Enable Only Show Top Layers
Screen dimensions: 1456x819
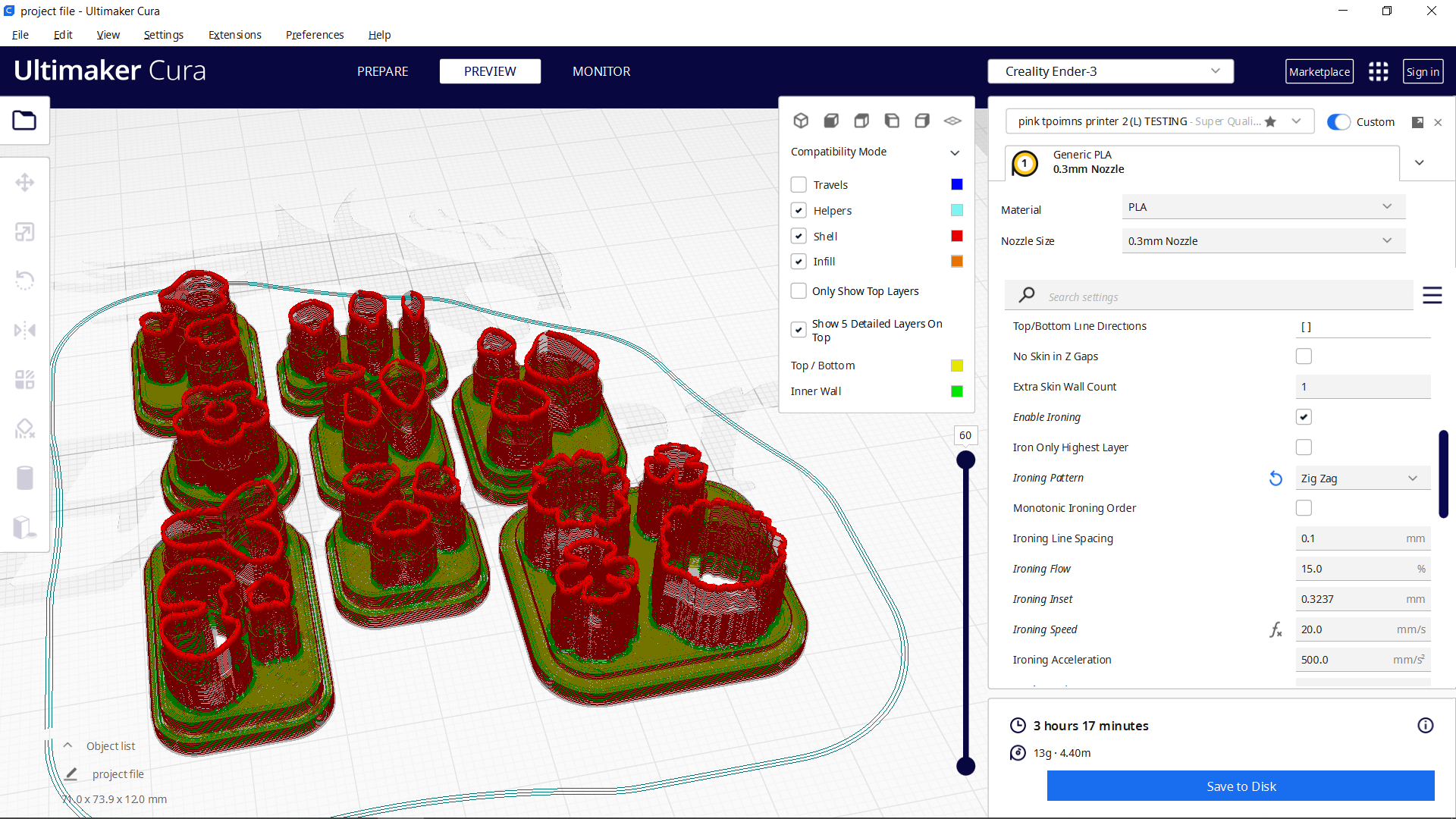(799, 290)
